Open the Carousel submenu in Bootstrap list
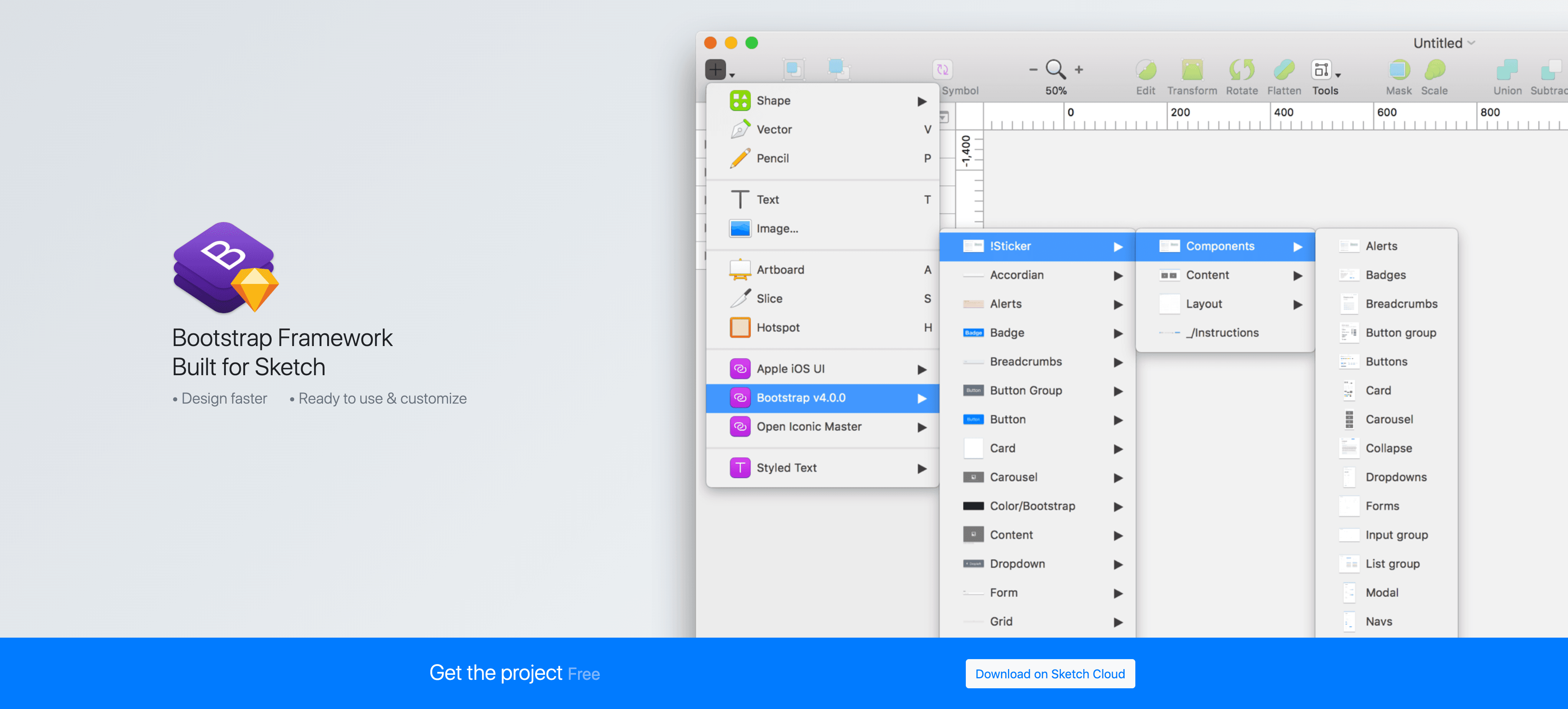1568x709 pixels. tap(1037, 478)
